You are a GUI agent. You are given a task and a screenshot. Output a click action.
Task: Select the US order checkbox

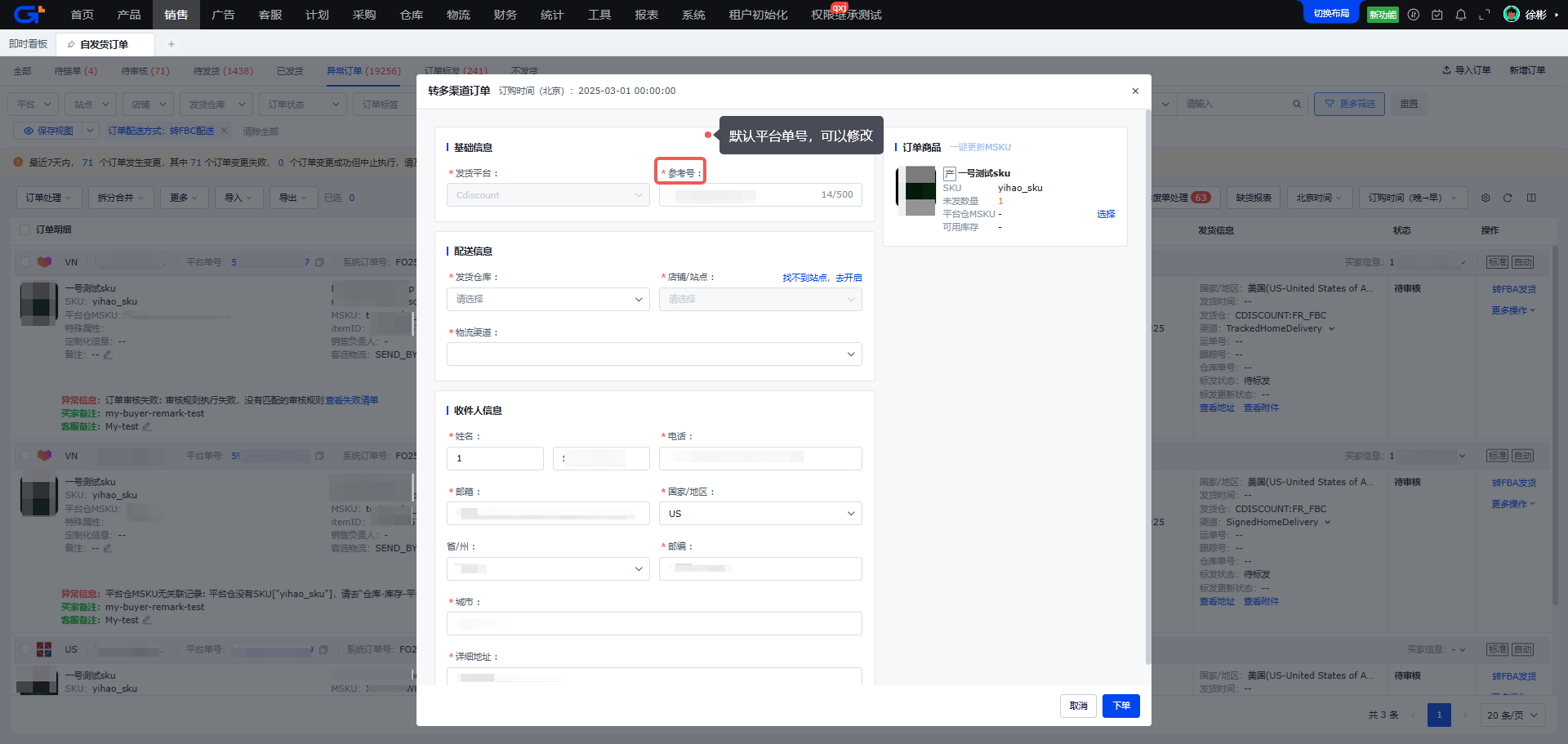tap(25, 649)
